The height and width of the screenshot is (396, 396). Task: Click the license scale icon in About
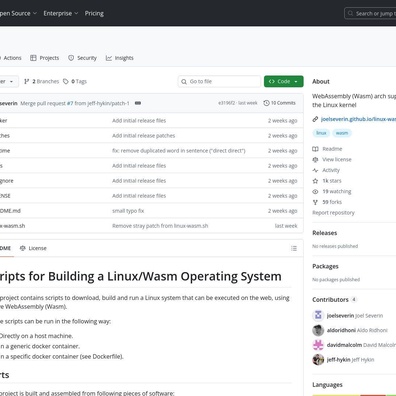(x=315, y=159)
